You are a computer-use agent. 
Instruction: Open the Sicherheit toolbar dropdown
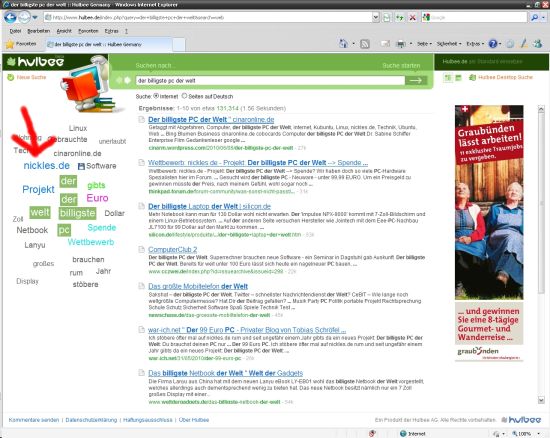point(449,44)
